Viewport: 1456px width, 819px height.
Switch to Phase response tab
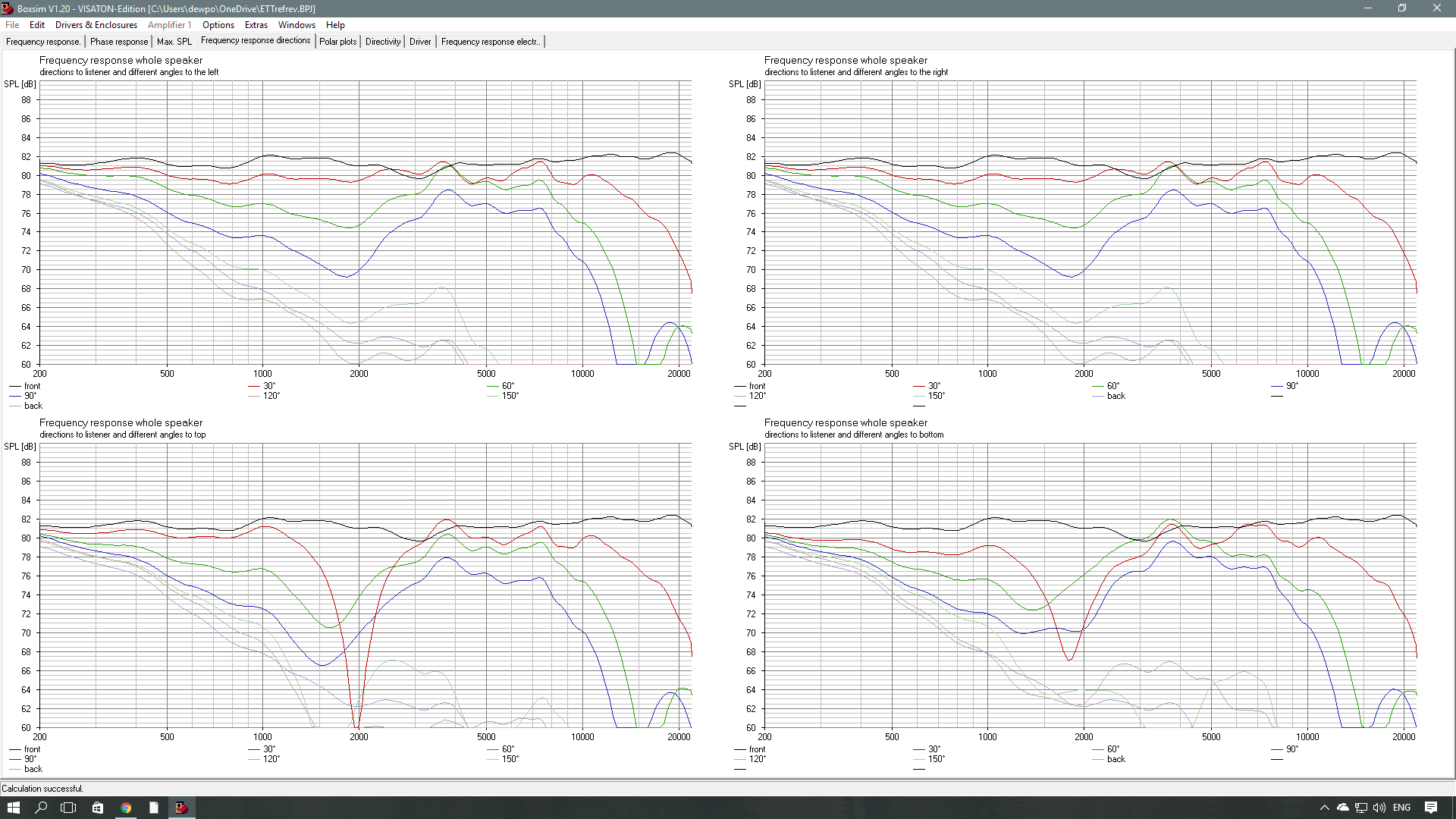(119, 42)
